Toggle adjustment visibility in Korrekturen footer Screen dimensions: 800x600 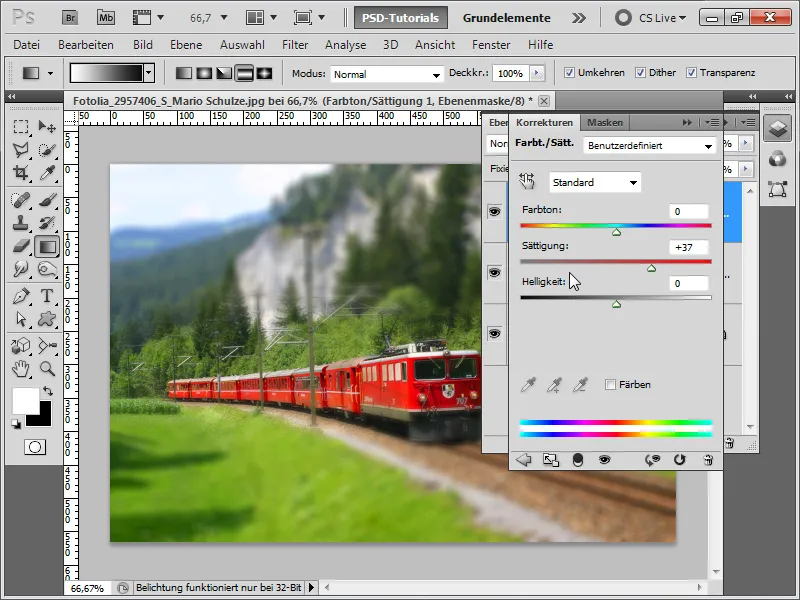pyautogui.click(x=605, y=460)
